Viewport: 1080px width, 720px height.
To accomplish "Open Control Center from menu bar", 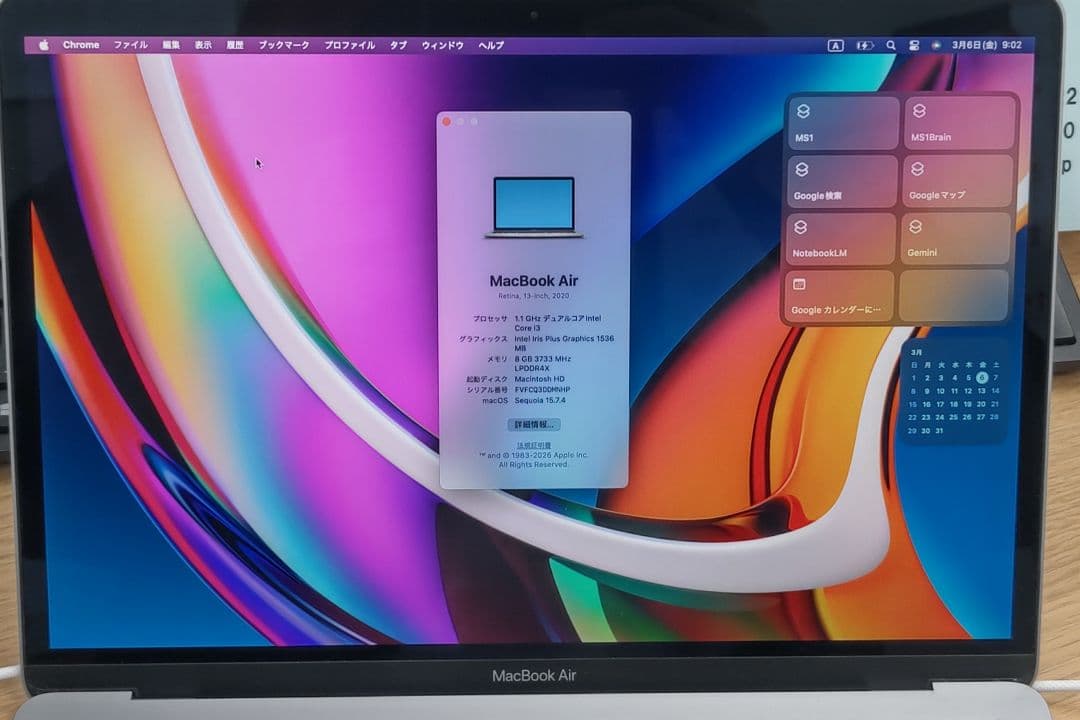I will point(913,45).
